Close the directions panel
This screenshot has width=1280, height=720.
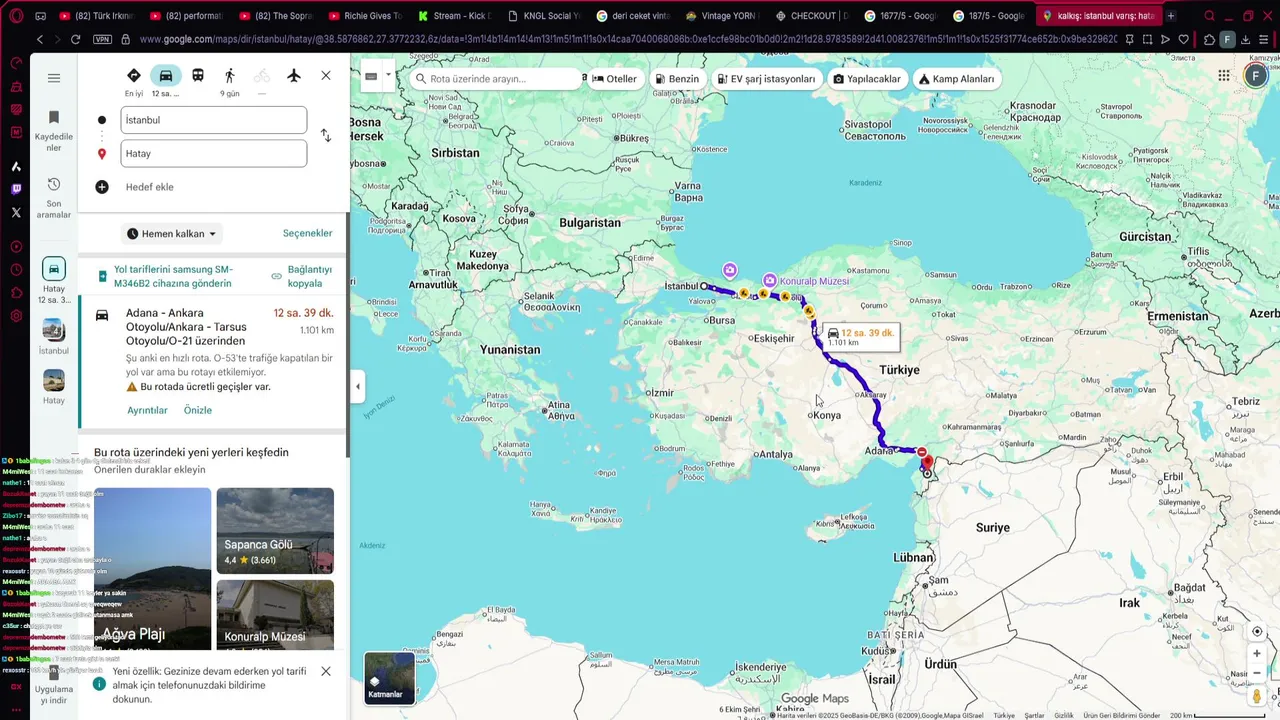(x=326, y=76)
